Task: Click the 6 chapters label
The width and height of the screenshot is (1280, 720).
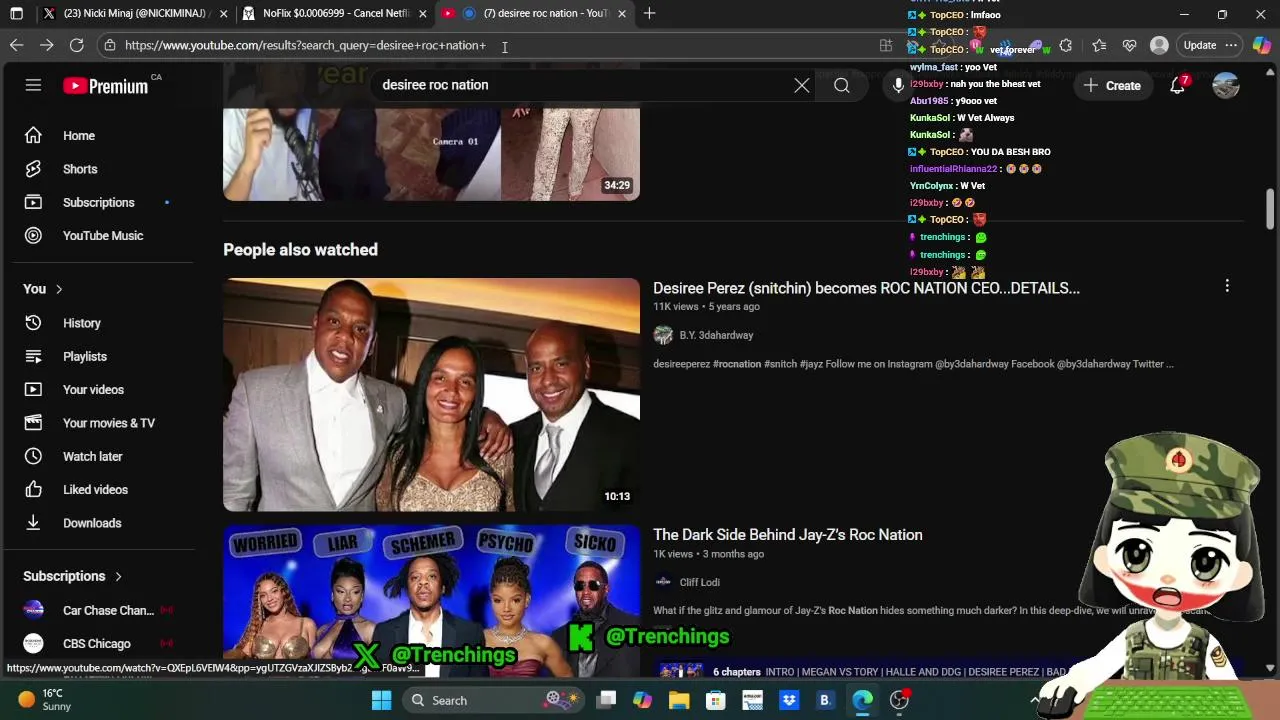Action: pos(737,672)
